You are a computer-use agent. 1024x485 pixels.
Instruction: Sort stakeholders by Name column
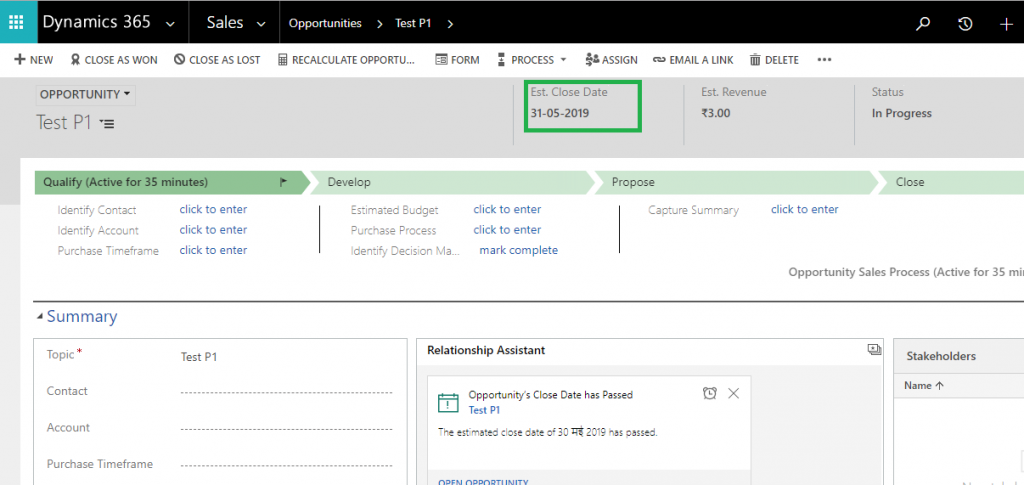click(923, 386)
